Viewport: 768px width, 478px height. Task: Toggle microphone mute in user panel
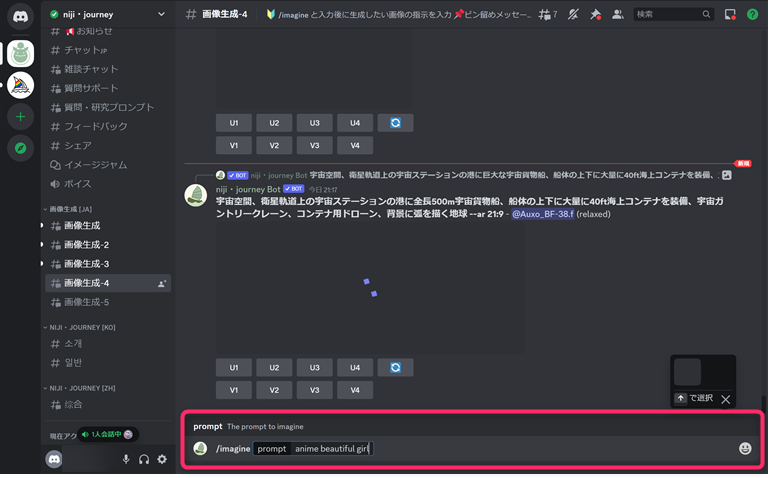point(126,459)
